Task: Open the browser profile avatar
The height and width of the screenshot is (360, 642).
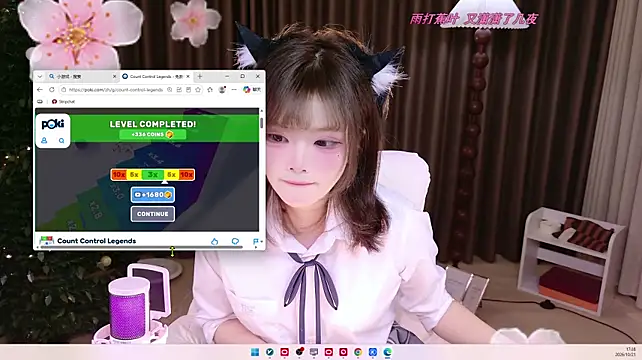Action: coord(222,89)
